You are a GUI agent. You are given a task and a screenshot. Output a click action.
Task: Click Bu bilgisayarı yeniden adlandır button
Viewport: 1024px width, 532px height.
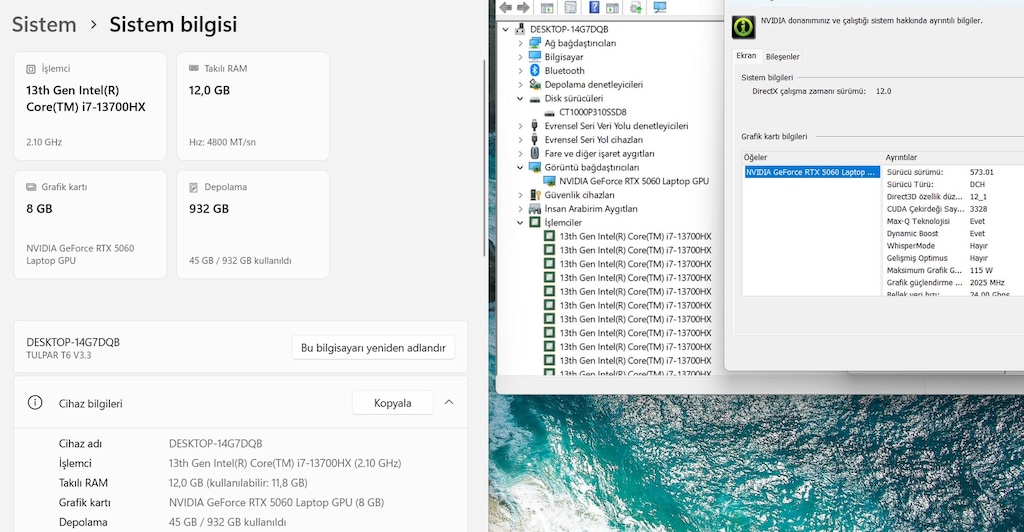pyautogui.click(x=374, y=348)
